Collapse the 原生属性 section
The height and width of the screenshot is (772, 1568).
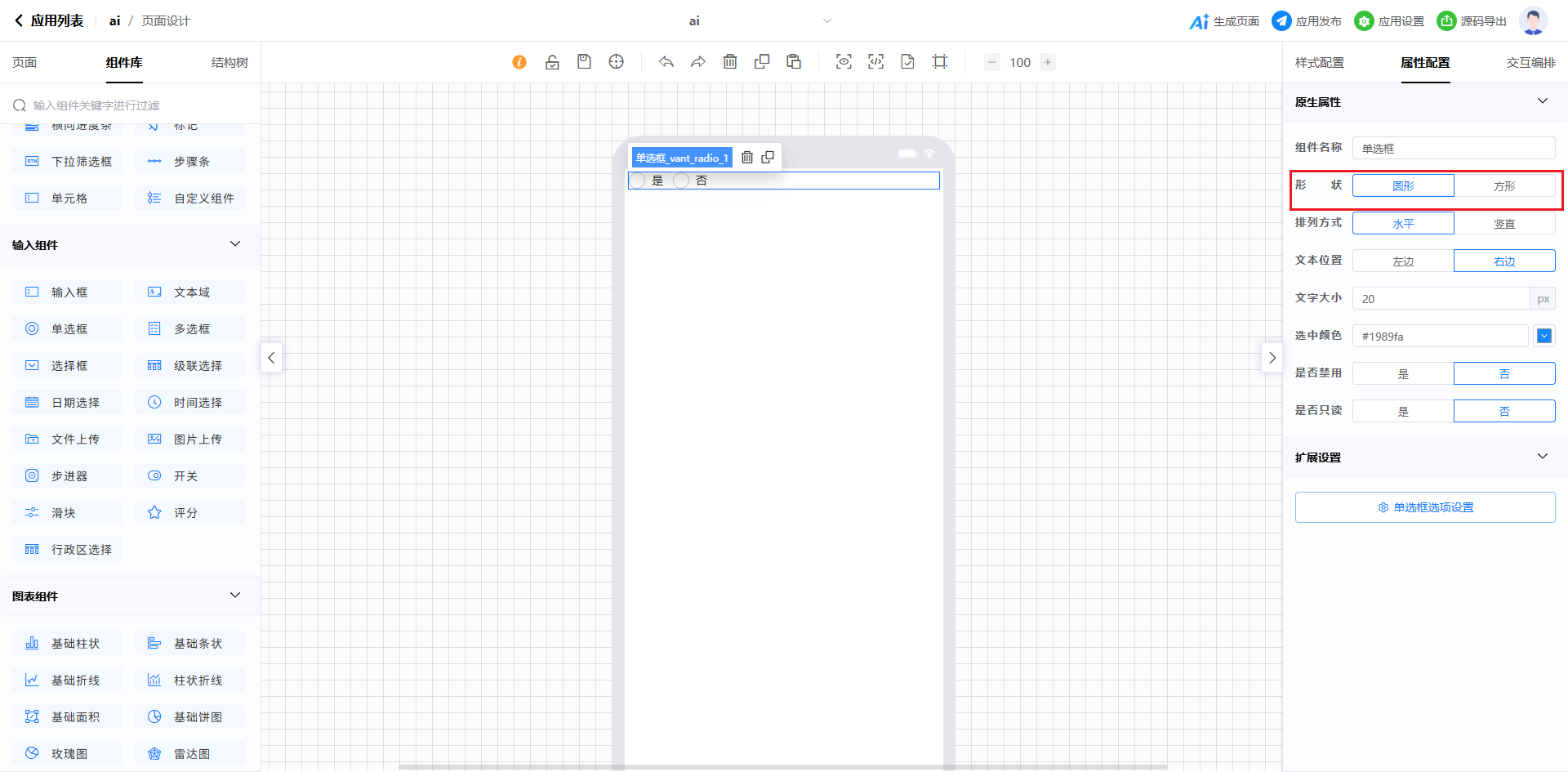(1543, 101)
